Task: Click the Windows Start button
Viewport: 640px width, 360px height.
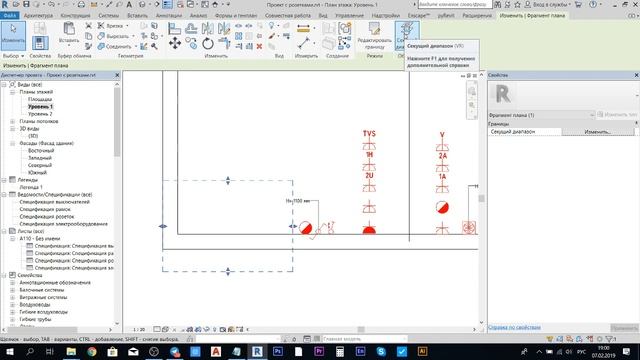Action: (x=9, y=351)
